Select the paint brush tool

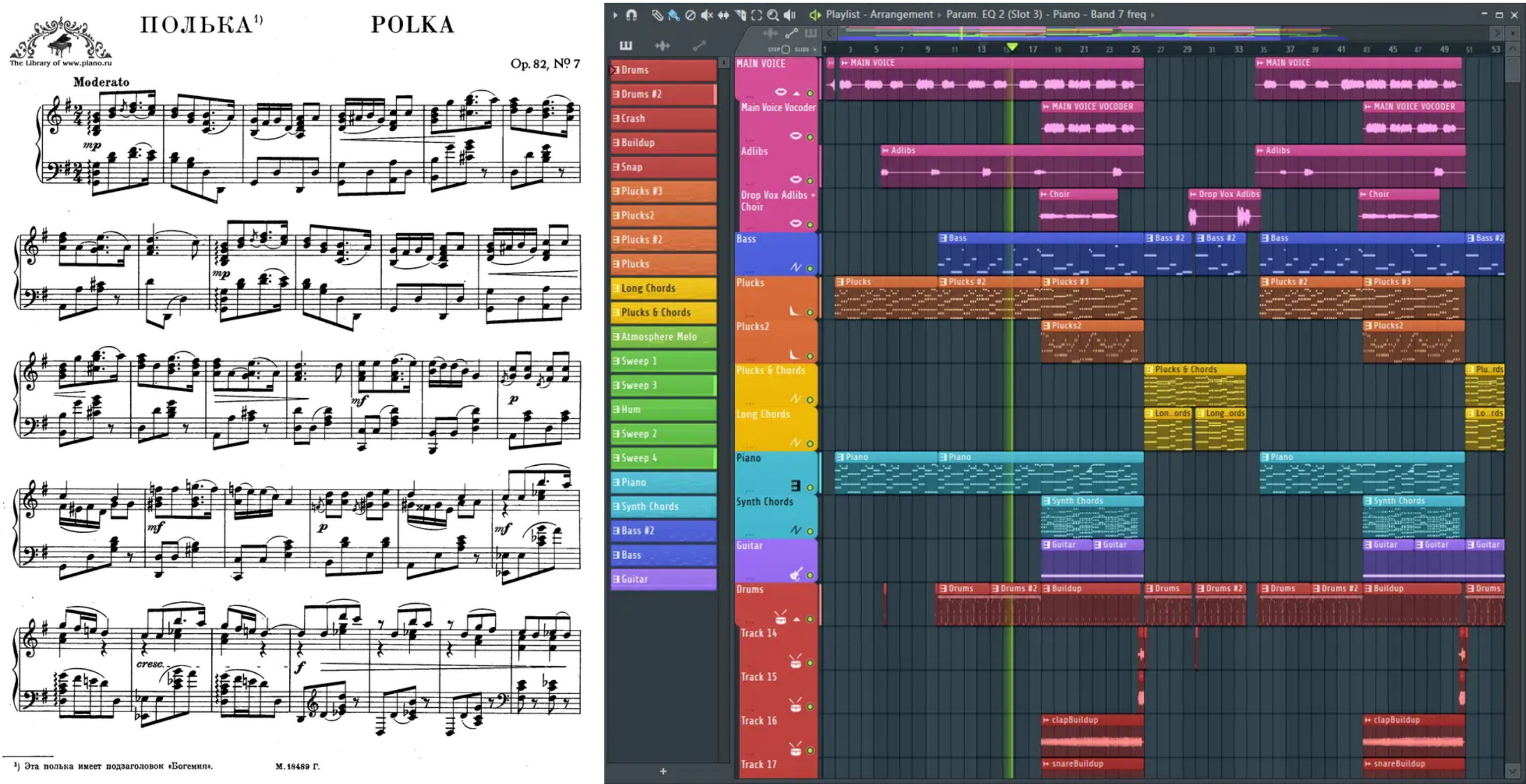(x=674, y=15)
